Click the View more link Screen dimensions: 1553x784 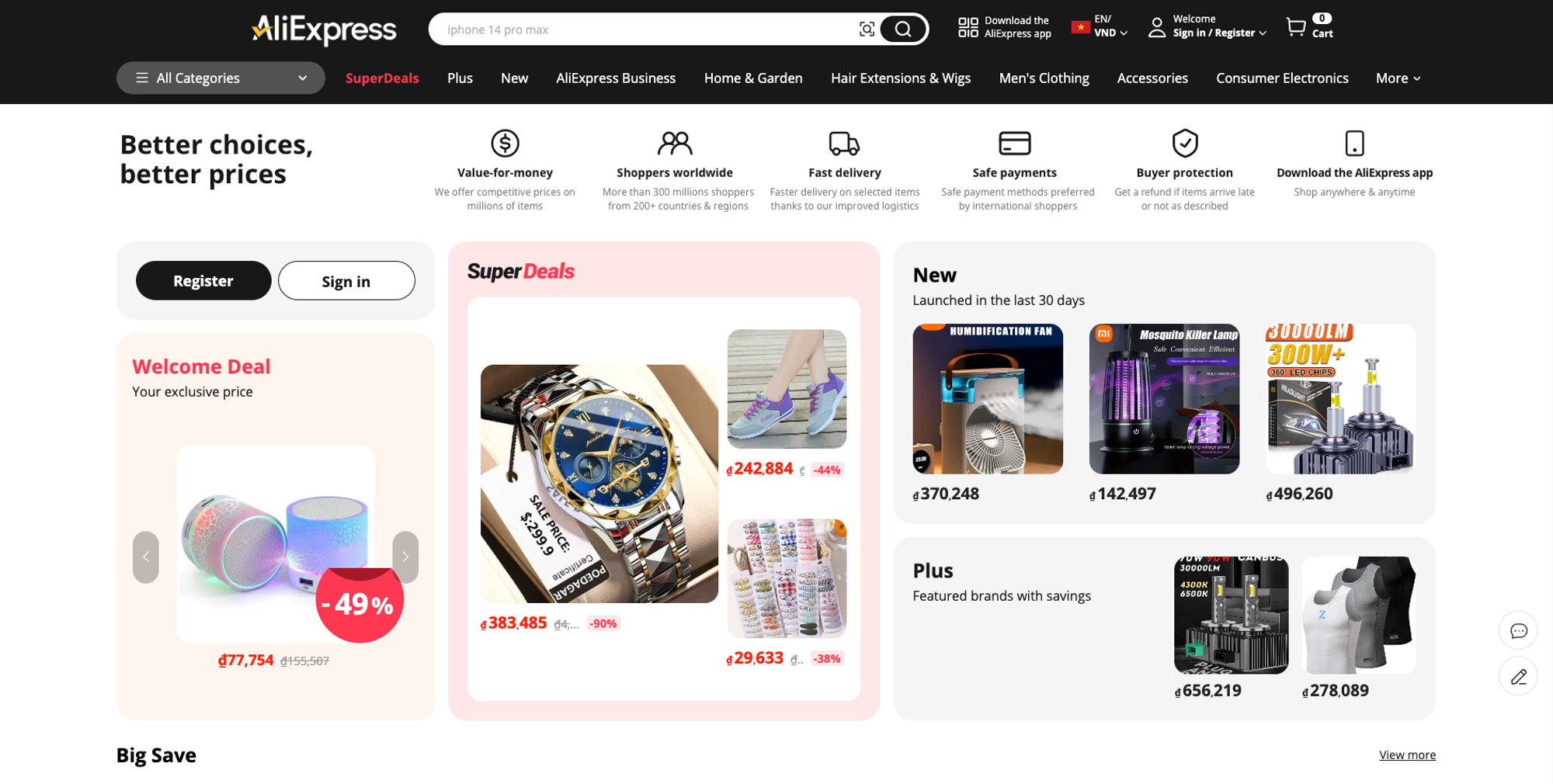pyautogui.click(x=1407, y=755)
